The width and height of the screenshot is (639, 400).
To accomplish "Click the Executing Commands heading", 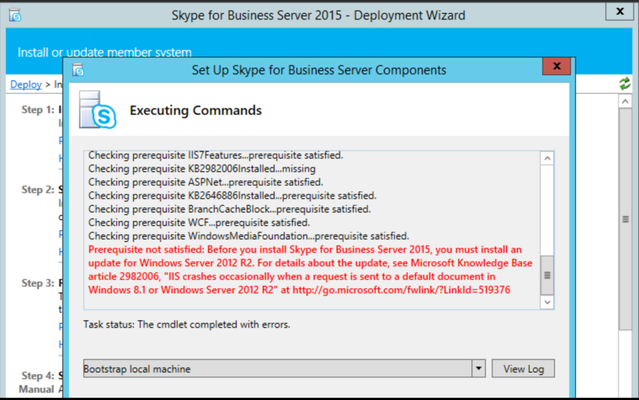I will click(196, 110).
